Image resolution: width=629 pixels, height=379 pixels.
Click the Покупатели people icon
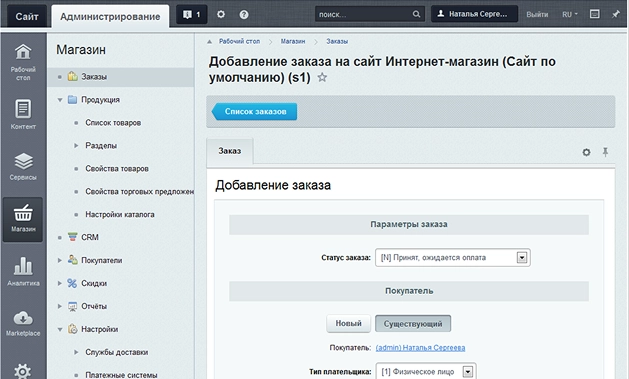click(73, 259)
